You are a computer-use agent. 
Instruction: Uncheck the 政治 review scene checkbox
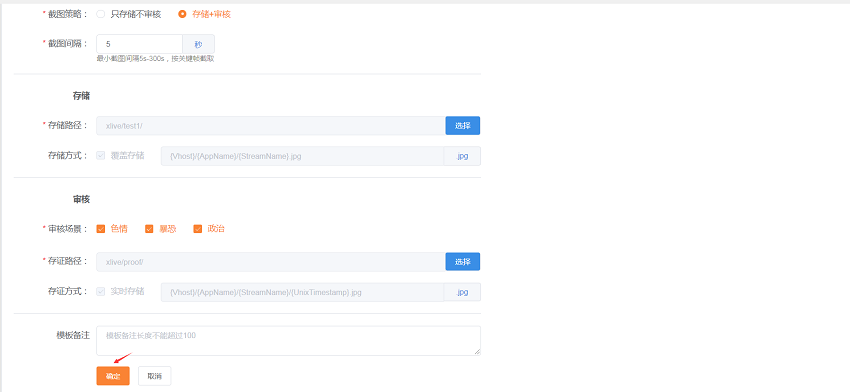[x=198, y=229]
